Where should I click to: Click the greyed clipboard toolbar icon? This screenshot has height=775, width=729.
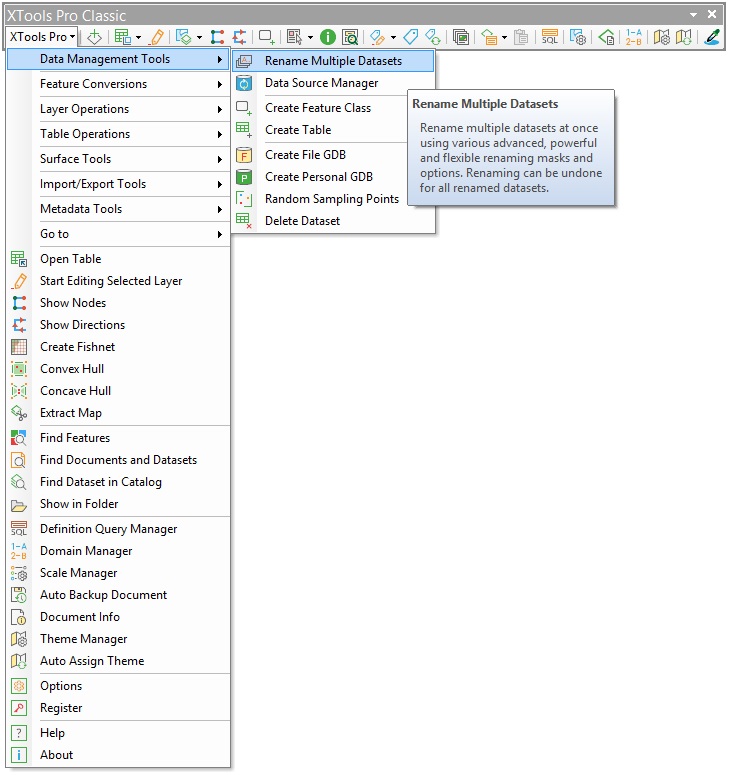(521, 37)
